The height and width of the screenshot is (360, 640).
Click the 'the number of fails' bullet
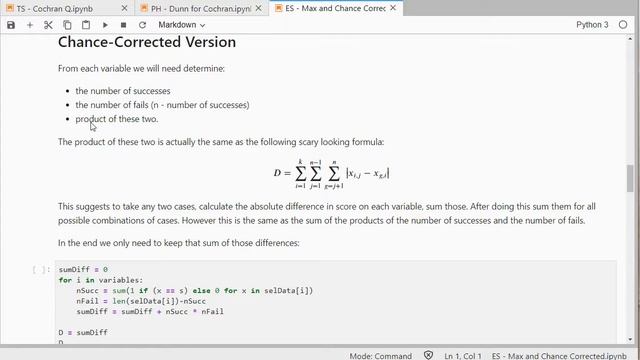click(x=162, y=105)
